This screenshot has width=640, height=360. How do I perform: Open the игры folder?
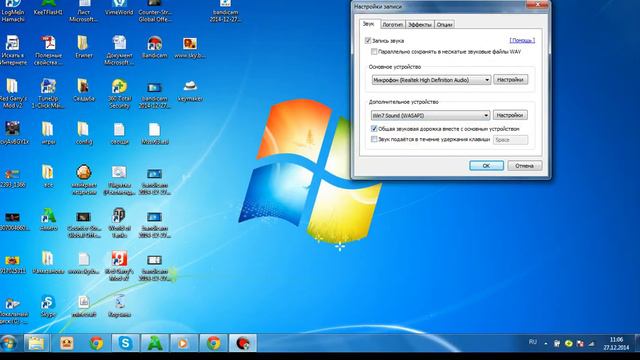(48, 133)
